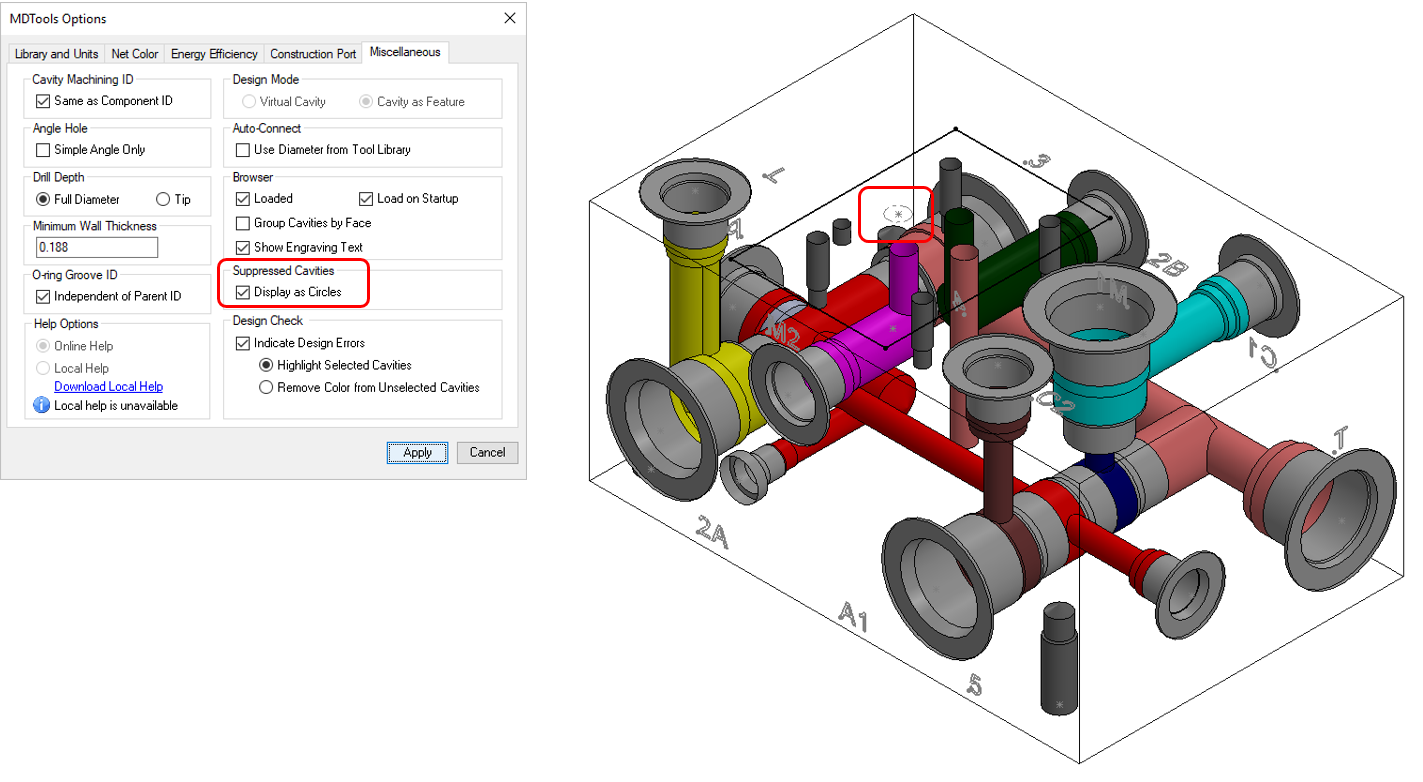Screen dimensions: 1423x782
Task: Select Virtual Cavity design mode
Action: click(249, 101)
